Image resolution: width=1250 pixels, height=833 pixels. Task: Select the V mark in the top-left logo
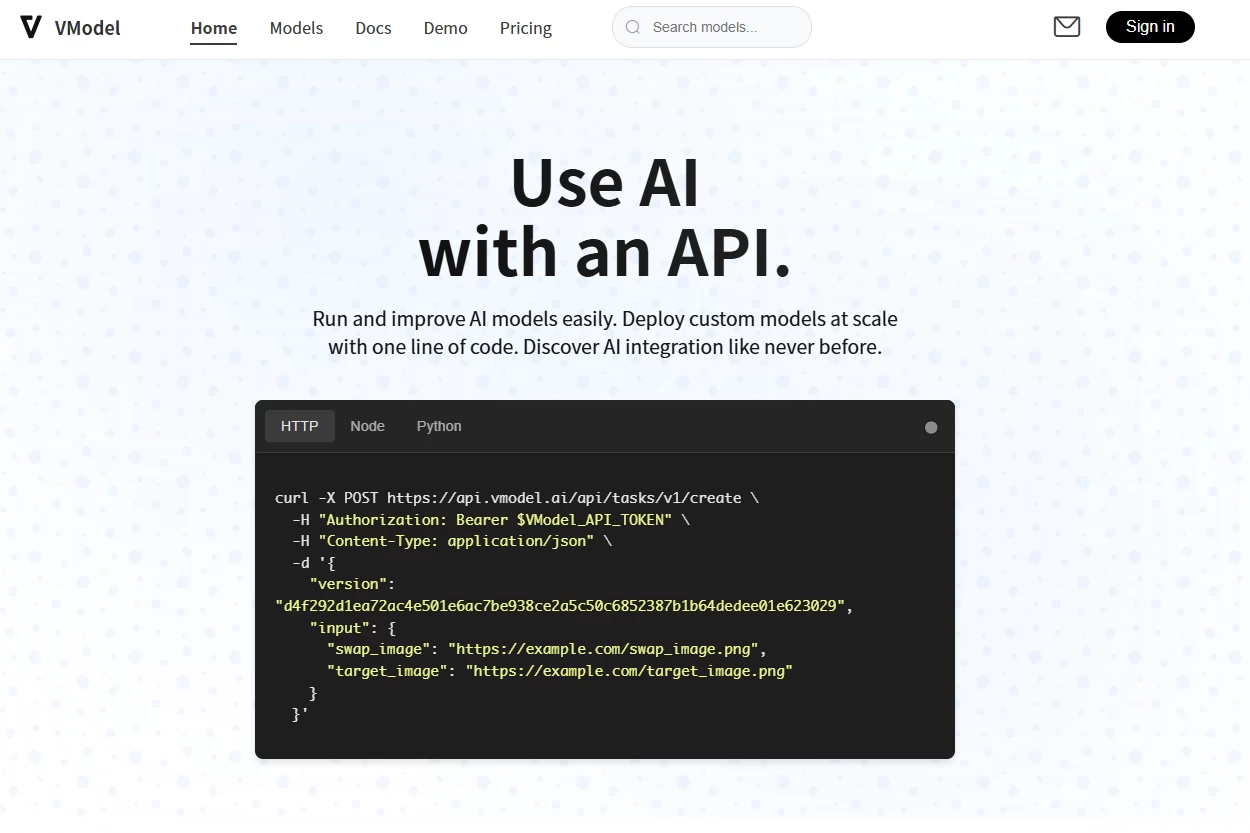[31, 27]
